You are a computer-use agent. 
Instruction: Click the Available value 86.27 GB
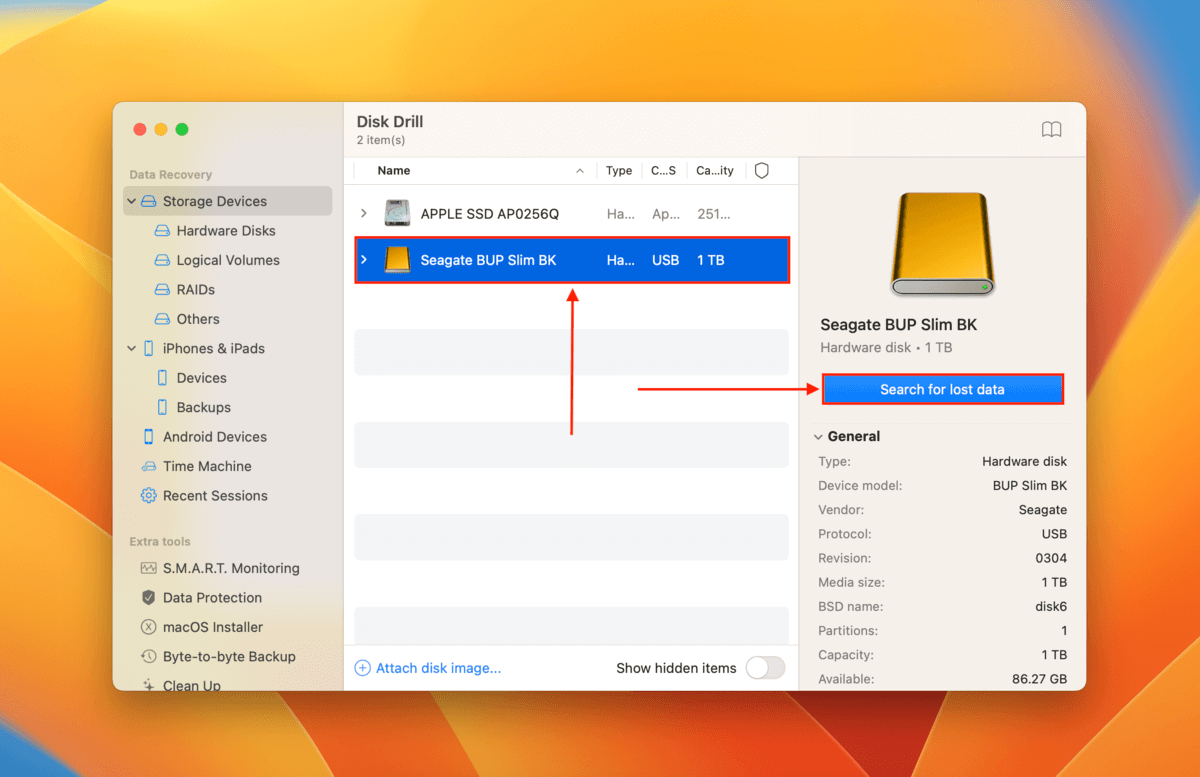coord(1040,679)
